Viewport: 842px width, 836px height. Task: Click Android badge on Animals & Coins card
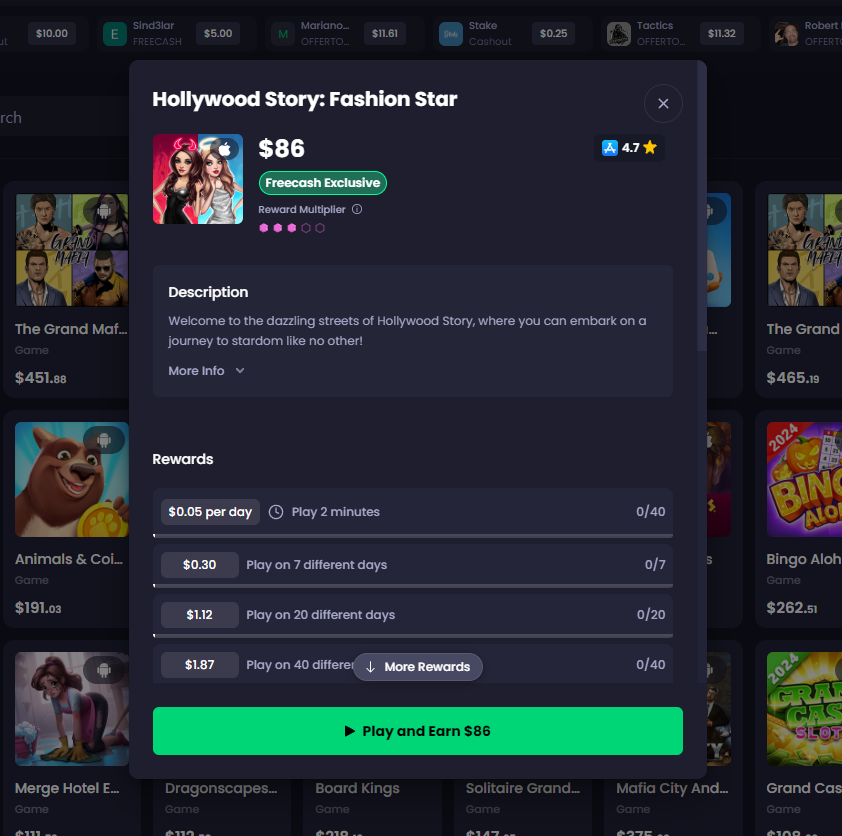pyautogui.click(x=104, y=440)
